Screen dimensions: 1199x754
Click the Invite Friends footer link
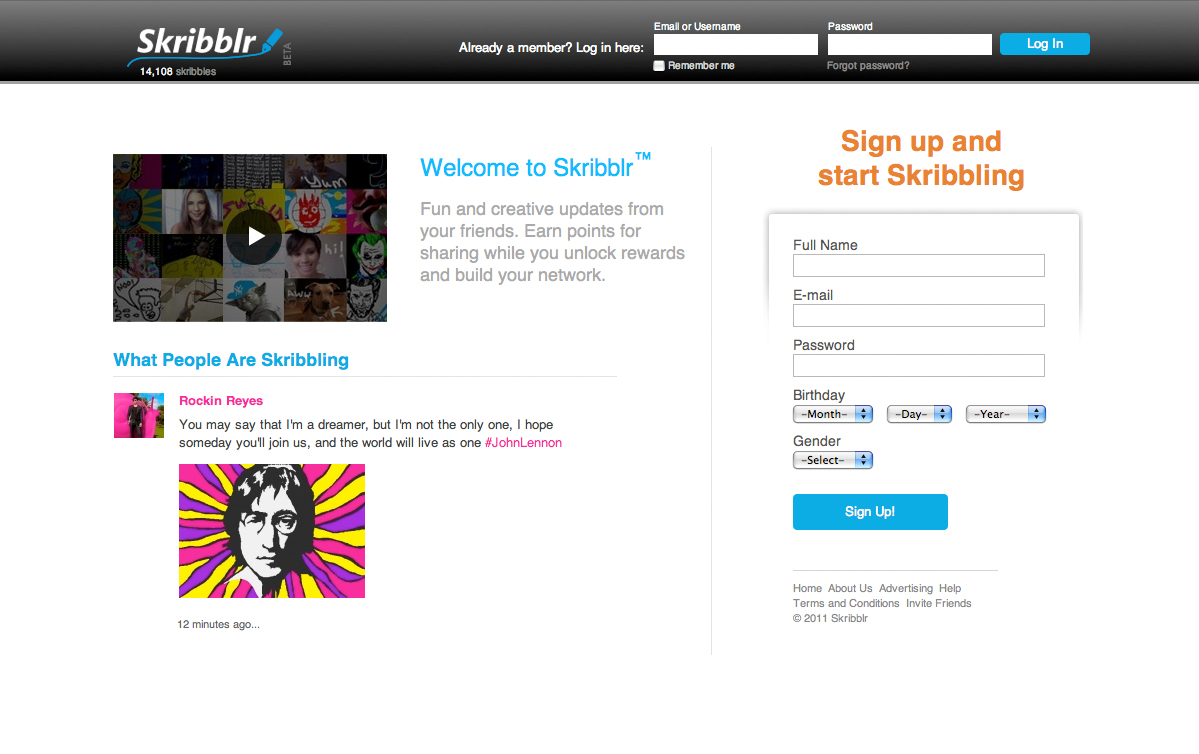pyautogui.click(x=938, y=603)
